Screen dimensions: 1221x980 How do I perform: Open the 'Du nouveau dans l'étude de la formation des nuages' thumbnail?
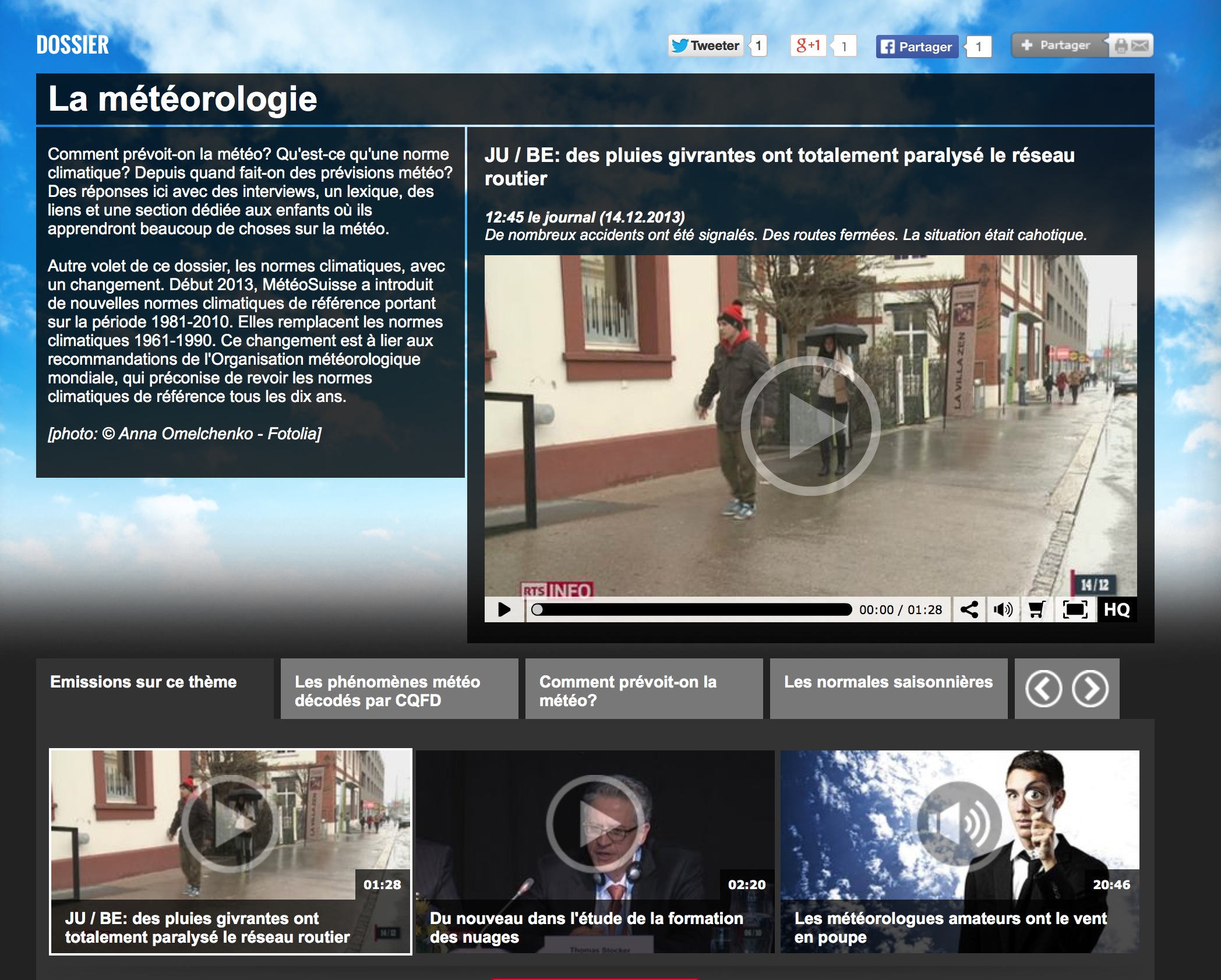595,851
